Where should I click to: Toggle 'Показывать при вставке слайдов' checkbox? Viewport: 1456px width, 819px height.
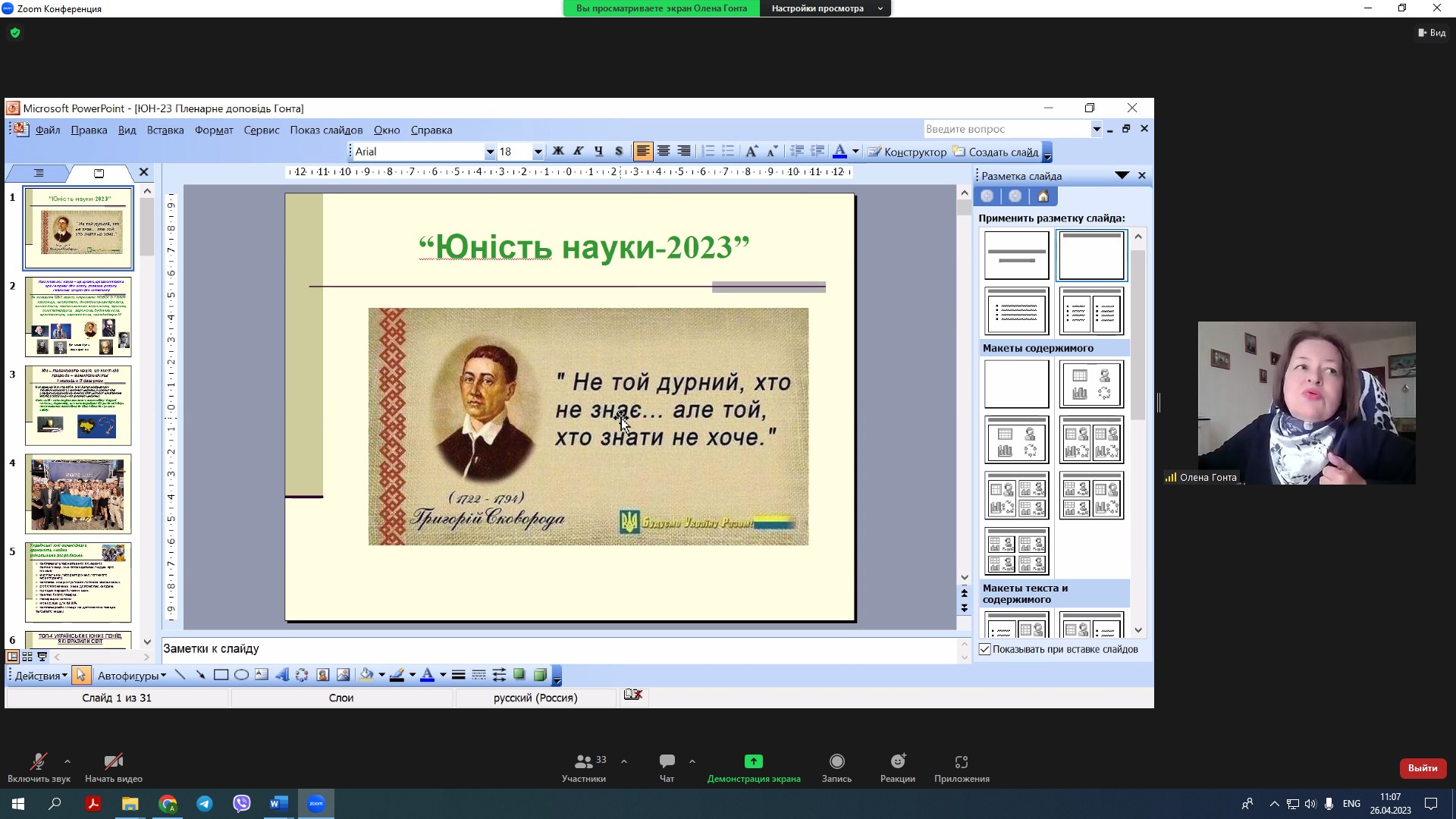coord(985,649)
